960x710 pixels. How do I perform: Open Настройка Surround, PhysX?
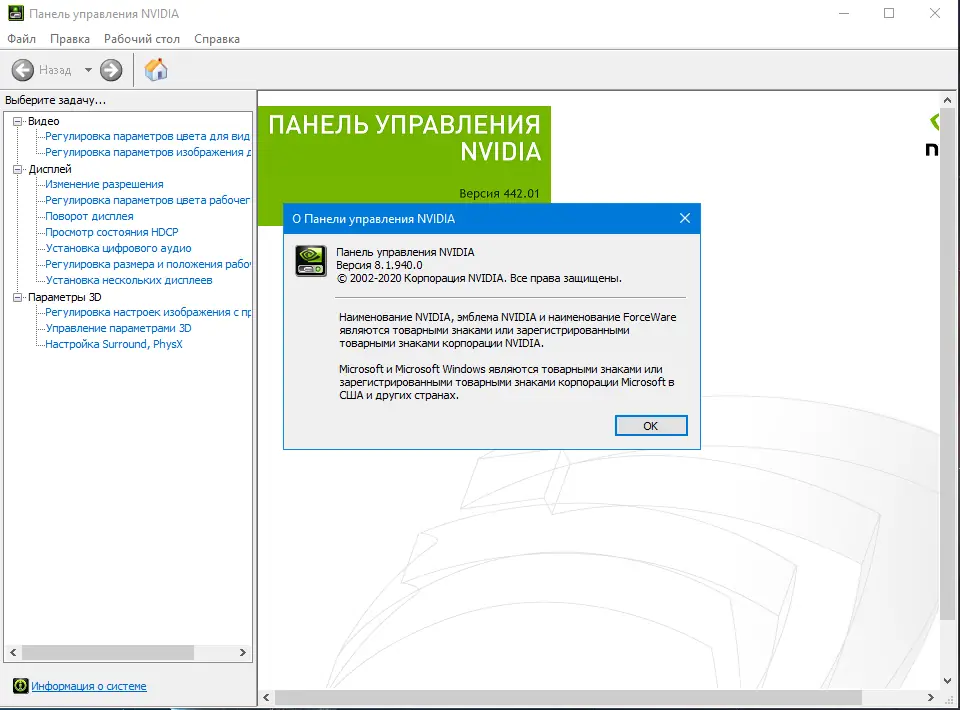114,344
